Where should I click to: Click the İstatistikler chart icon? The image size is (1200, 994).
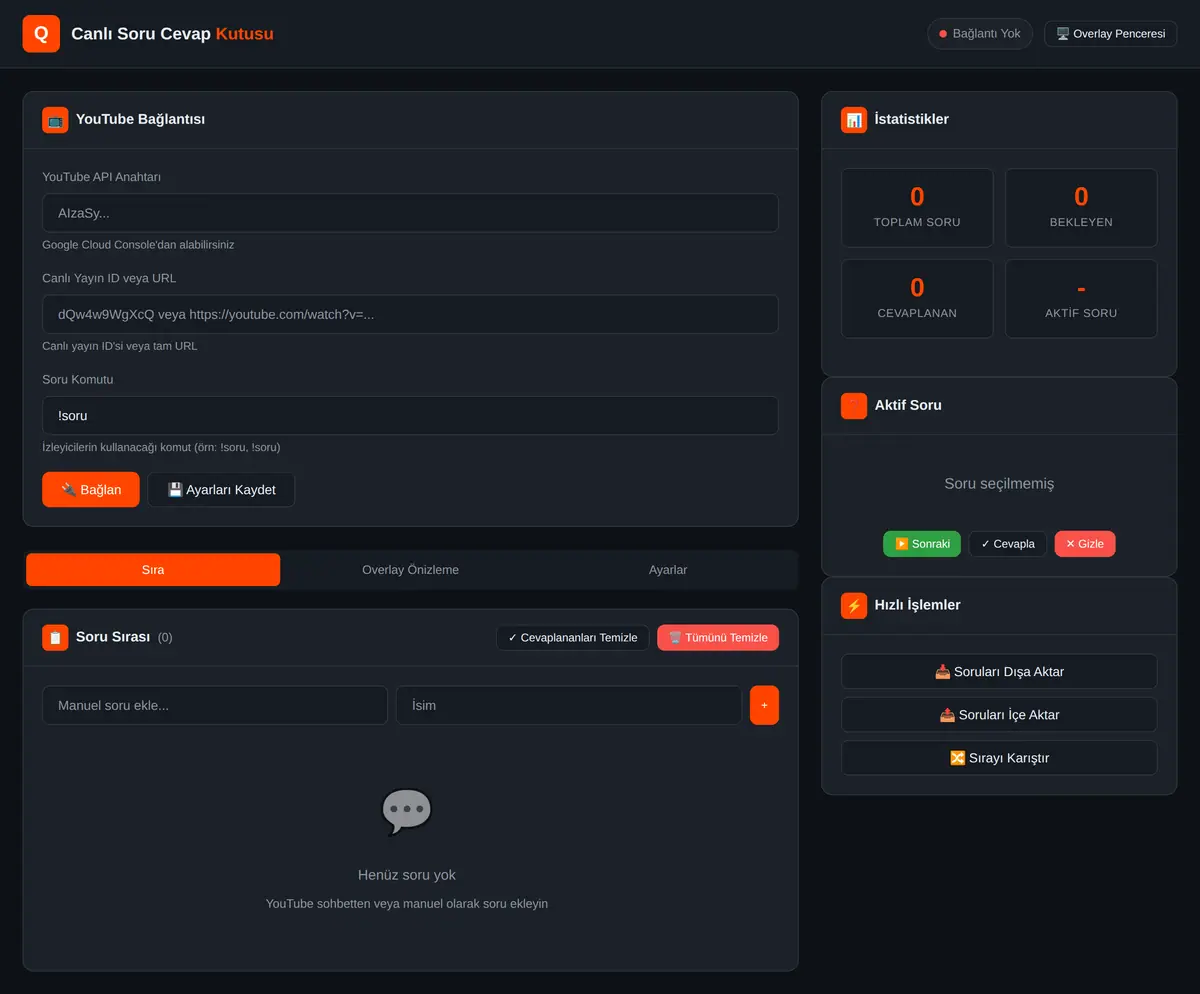click(x=854, y=120)
